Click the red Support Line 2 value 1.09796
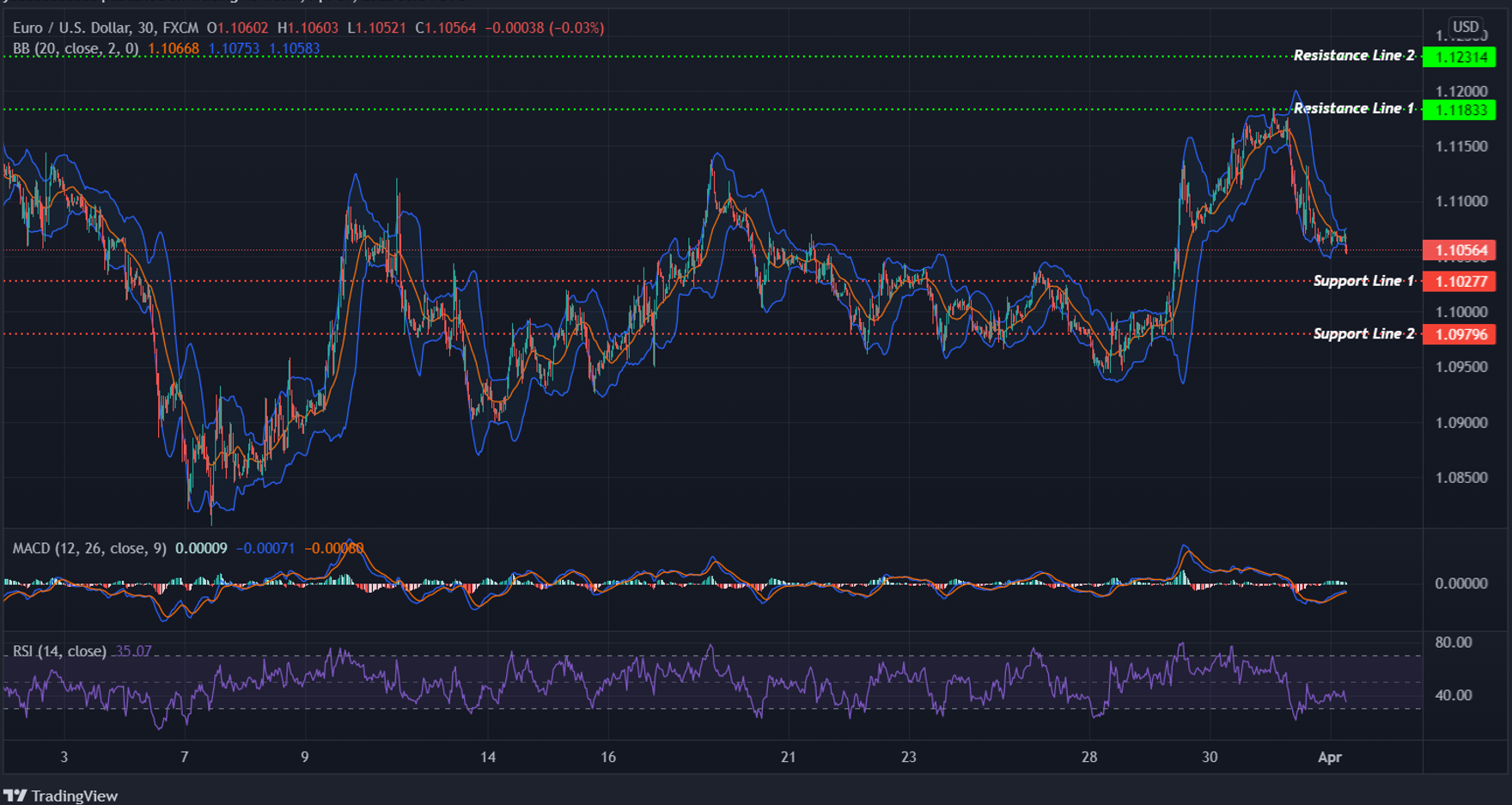This screenshot has height=805, width=1512. (x=1463, y=334)
